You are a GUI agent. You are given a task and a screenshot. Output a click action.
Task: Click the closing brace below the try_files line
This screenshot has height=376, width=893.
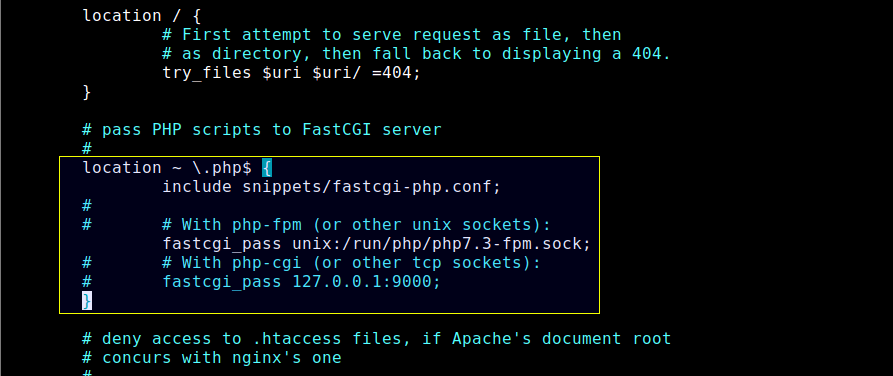click(87, 92)
